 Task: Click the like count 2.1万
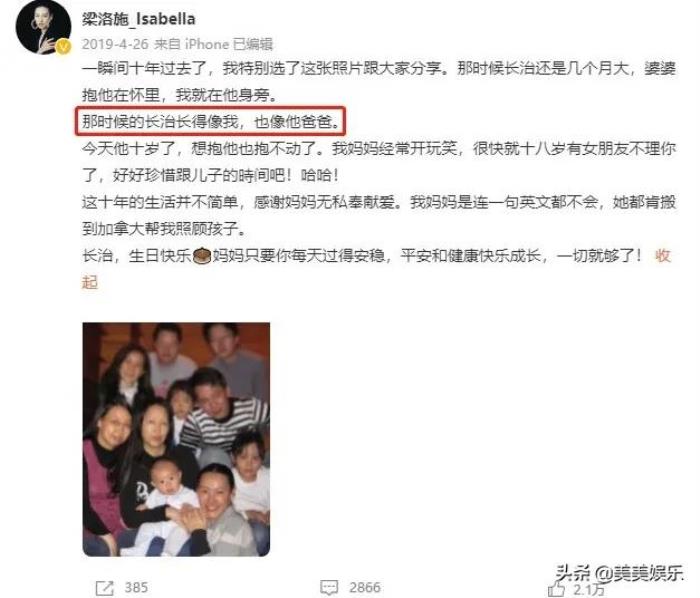click(x=589, y=590)
